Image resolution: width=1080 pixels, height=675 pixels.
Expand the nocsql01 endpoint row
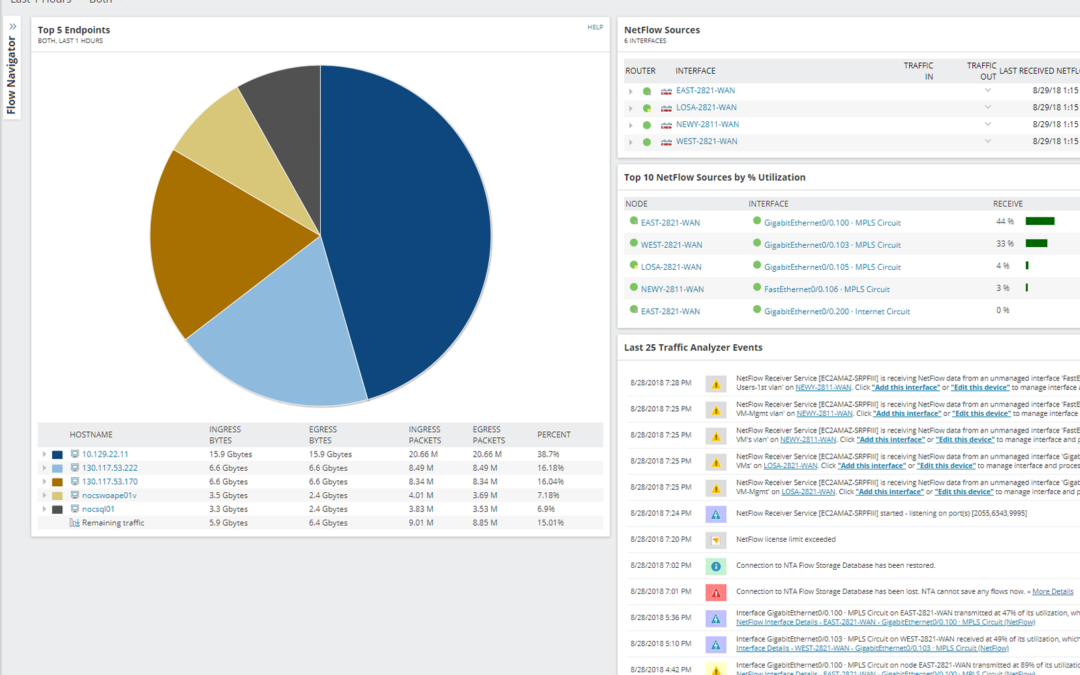tap(44, 510)
